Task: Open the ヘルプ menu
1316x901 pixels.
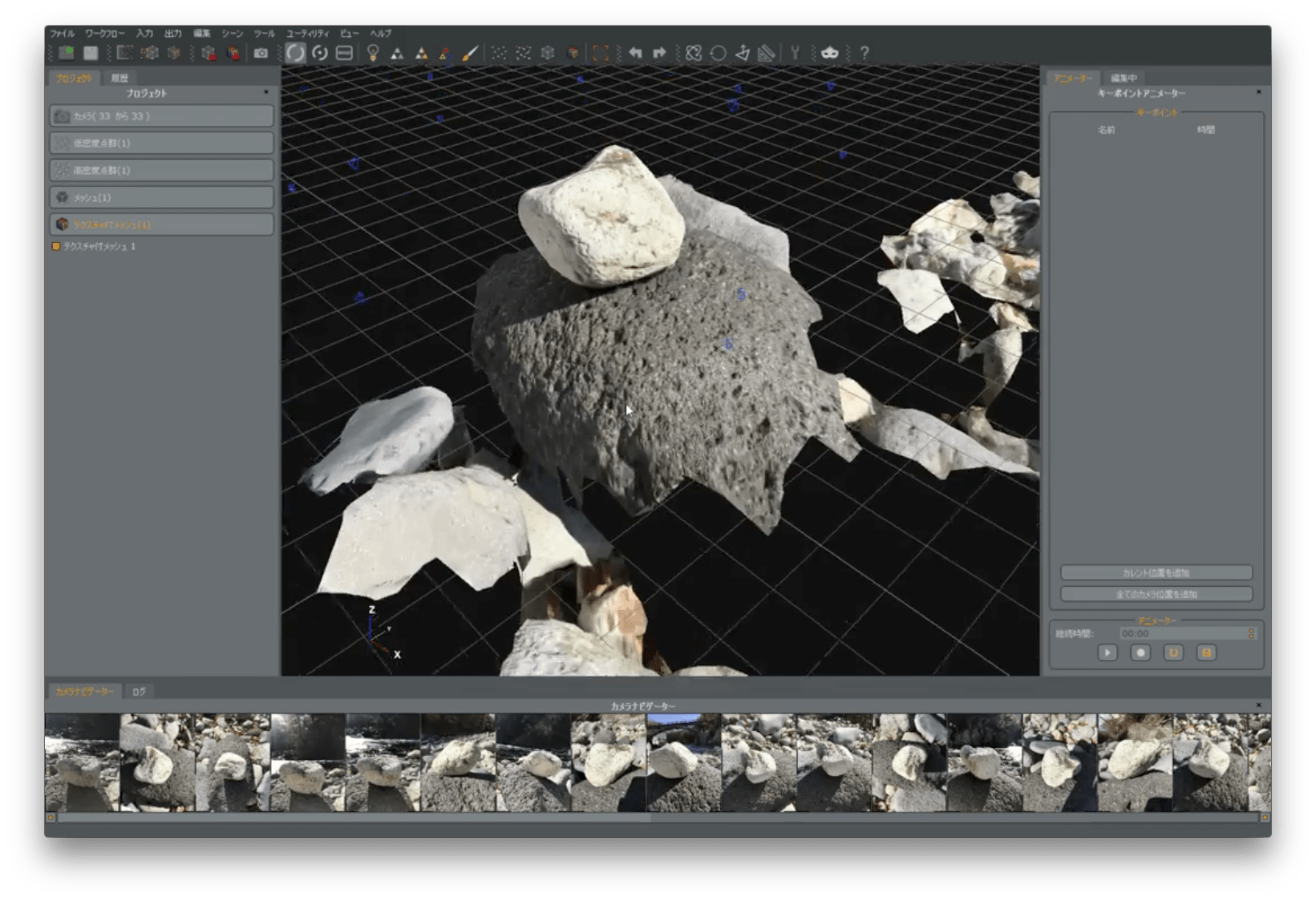Action: [x=381, y=34]
